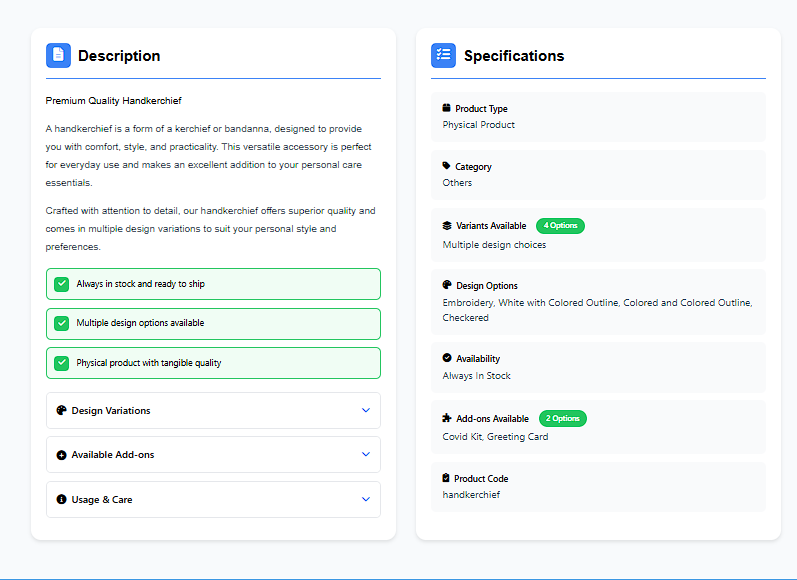Image resolution: width=797 pixels, height=580 pixels.
Task: Expand the Design Variations section chevron
Action: [x=365, y=410]
